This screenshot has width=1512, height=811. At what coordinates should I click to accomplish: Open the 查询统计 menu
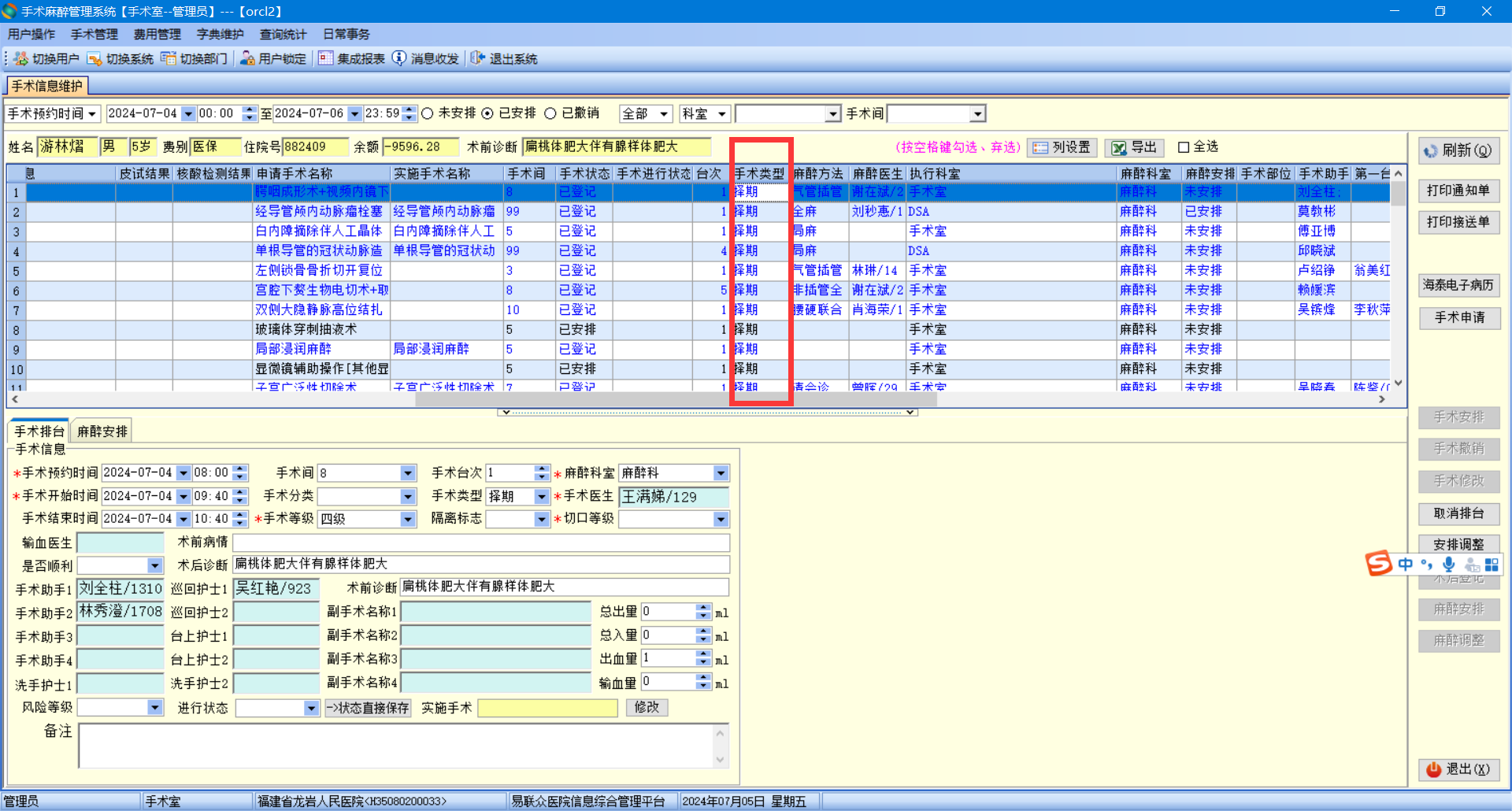pyautogui.click(x=283, y=35)
